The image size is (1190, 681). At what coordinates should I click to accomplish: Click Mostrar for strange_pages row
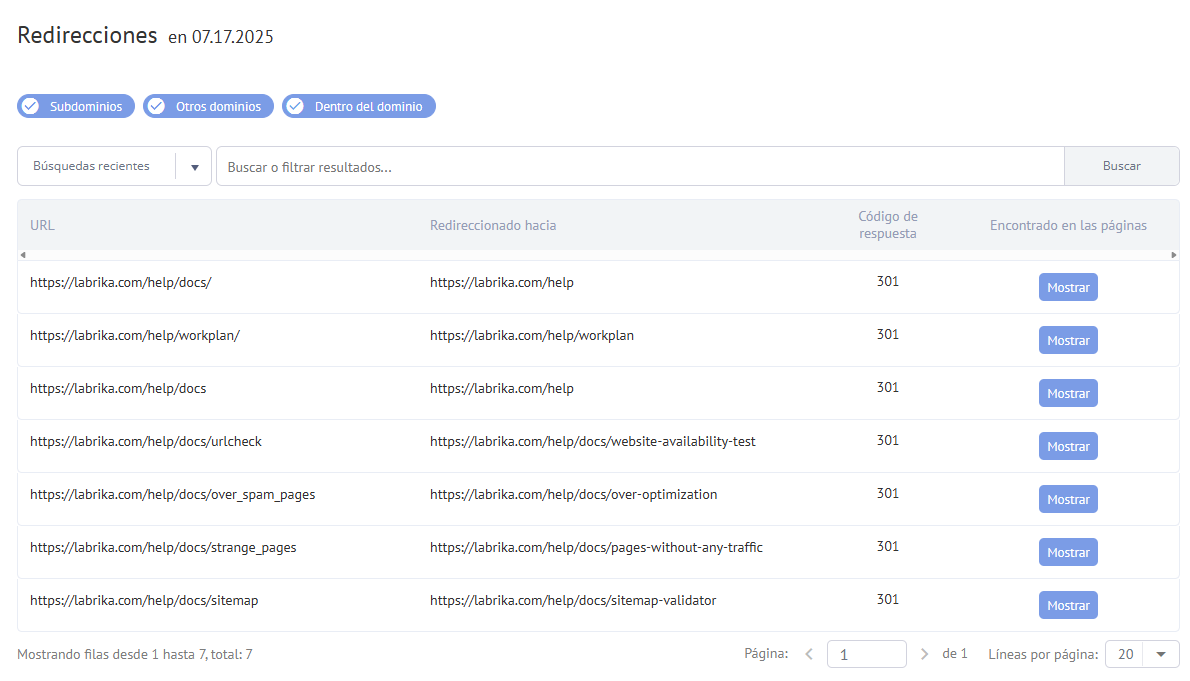click(x=1068, y=553)
